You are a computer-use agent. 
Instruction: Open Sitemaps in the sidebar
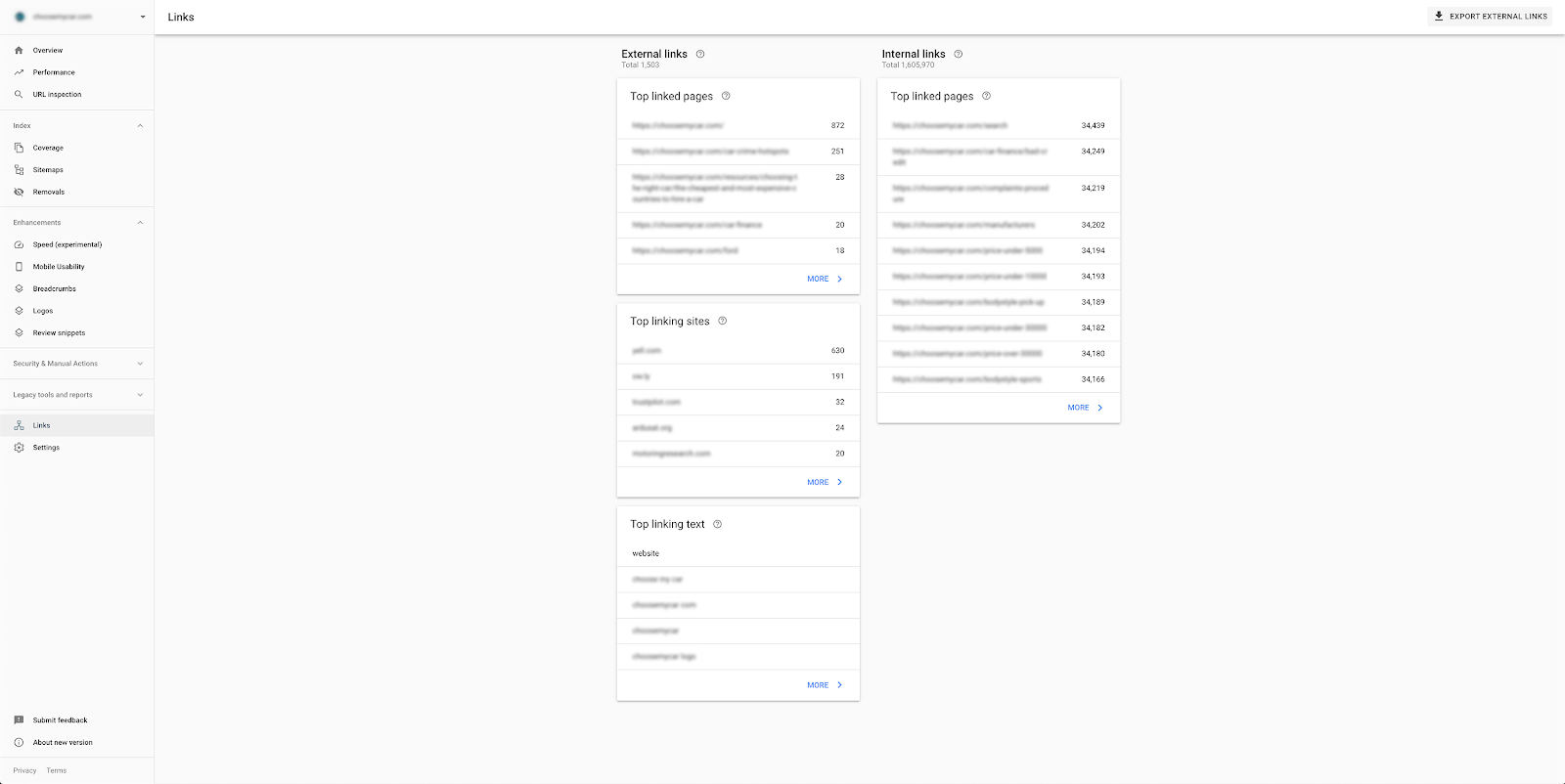point(77,169)
